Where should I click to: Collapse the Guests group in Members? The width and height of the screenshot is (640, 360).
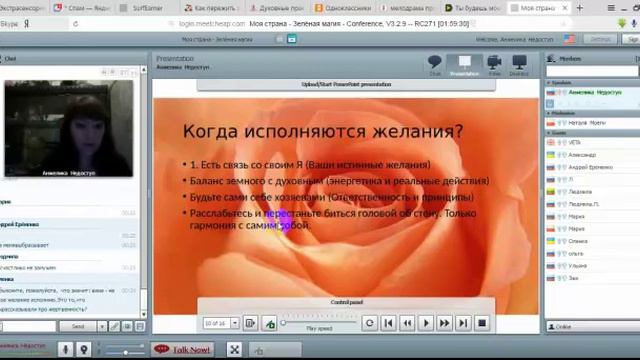point(549,133)
